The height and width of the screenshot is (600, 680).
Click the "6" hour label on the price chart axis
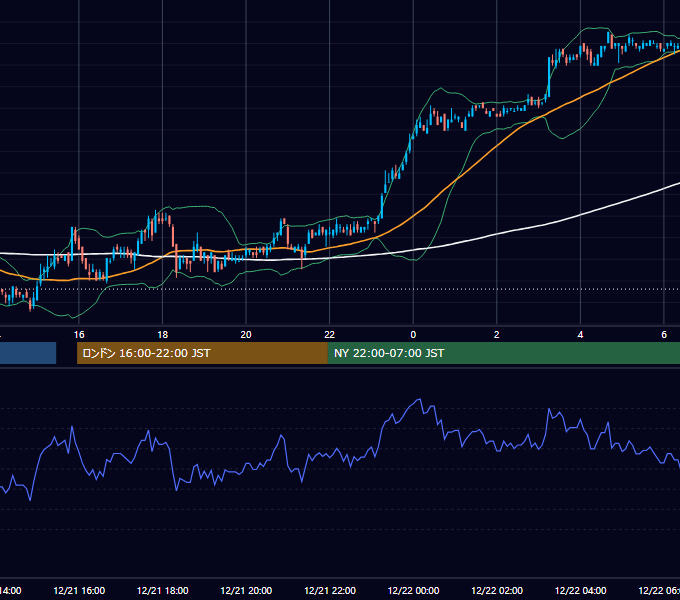pyautogui.click(x=664, y=335)
